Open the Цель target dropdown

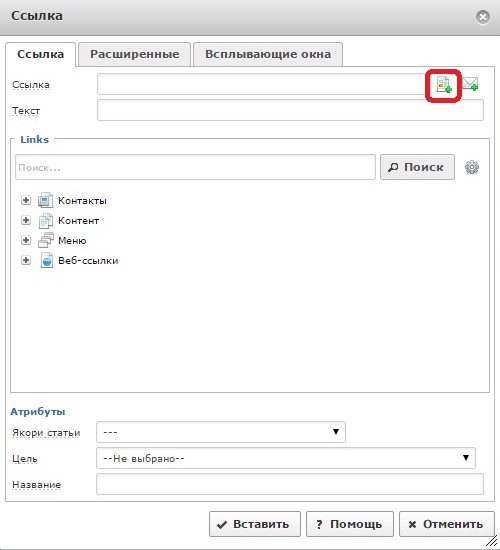[x=286, y=458]
